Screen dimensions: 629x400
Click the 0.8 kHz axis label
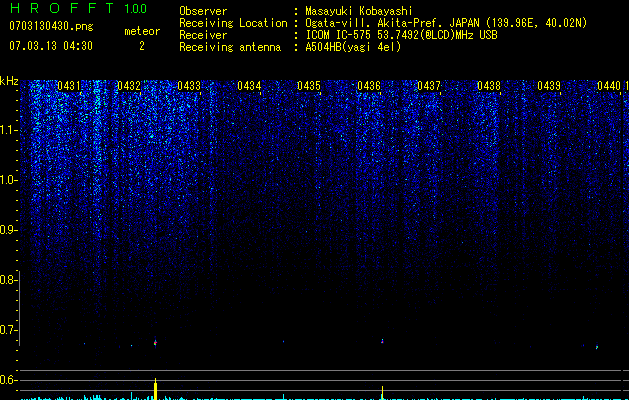click(x=8, y=280)
